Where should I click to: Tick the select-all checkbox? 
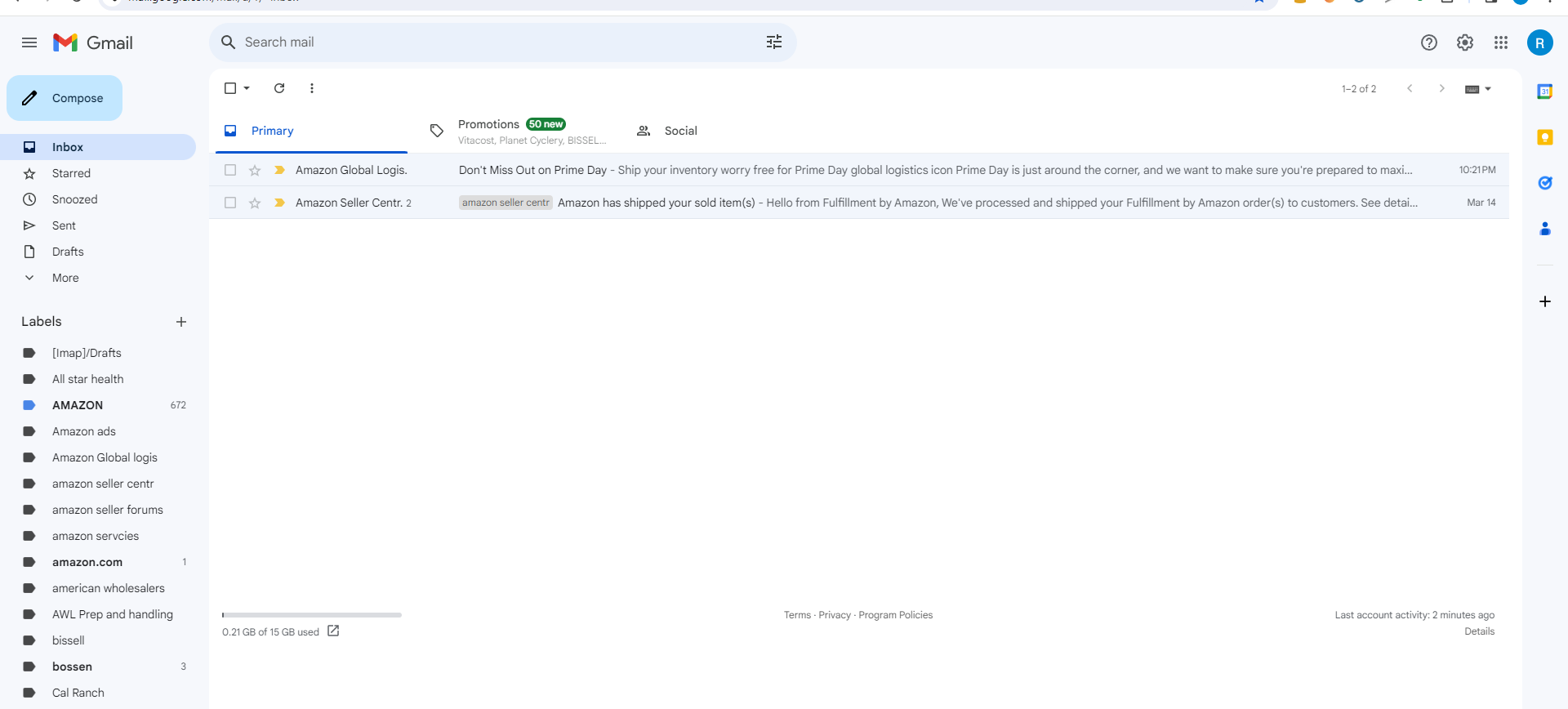[x=230, y=88]
